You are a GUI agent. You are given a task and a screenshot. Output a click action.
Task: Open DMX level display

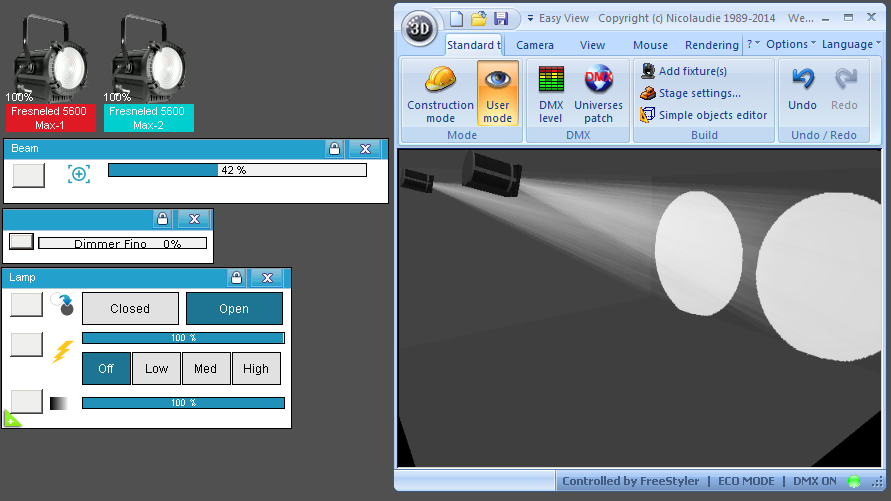tap(551, 94)
